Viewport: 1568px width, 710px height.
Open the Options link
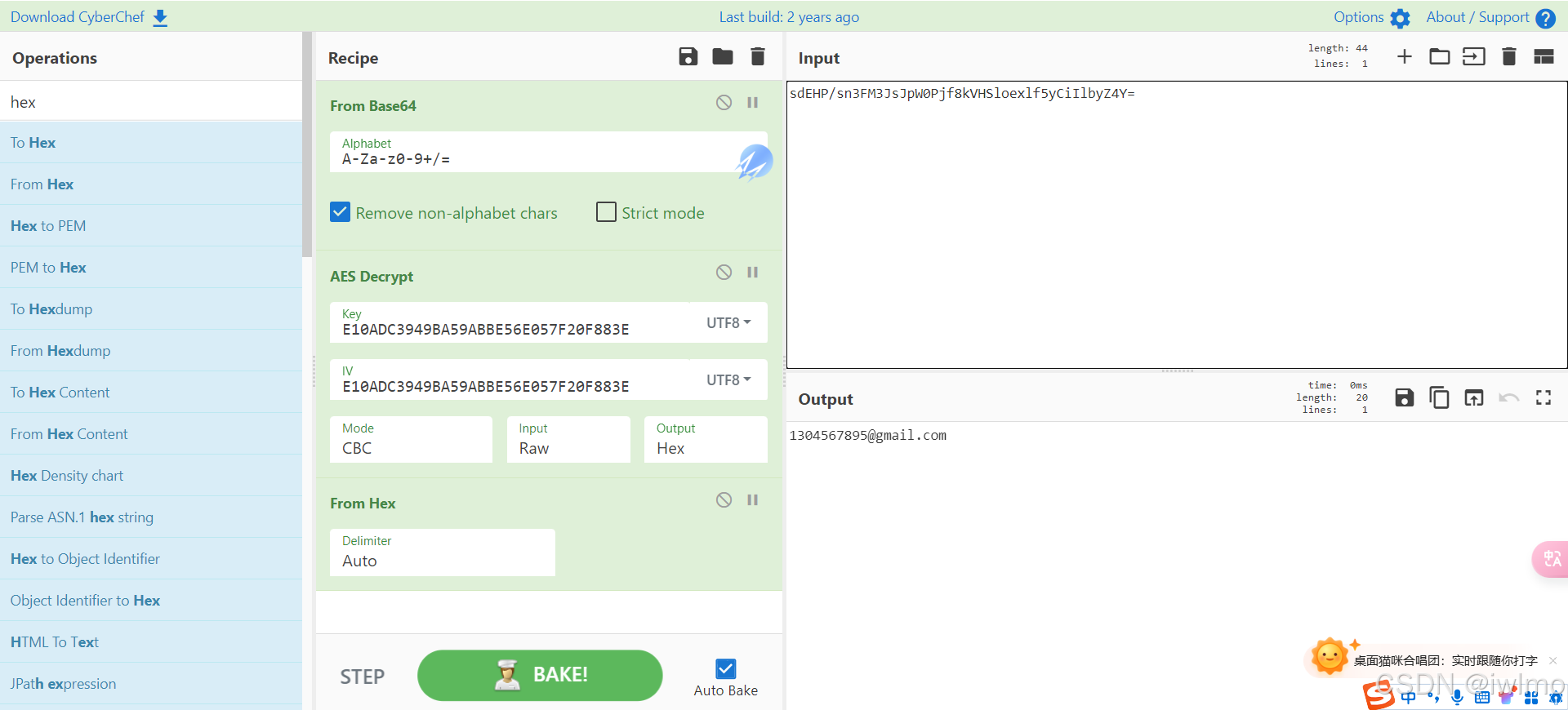pos(1359,17)
